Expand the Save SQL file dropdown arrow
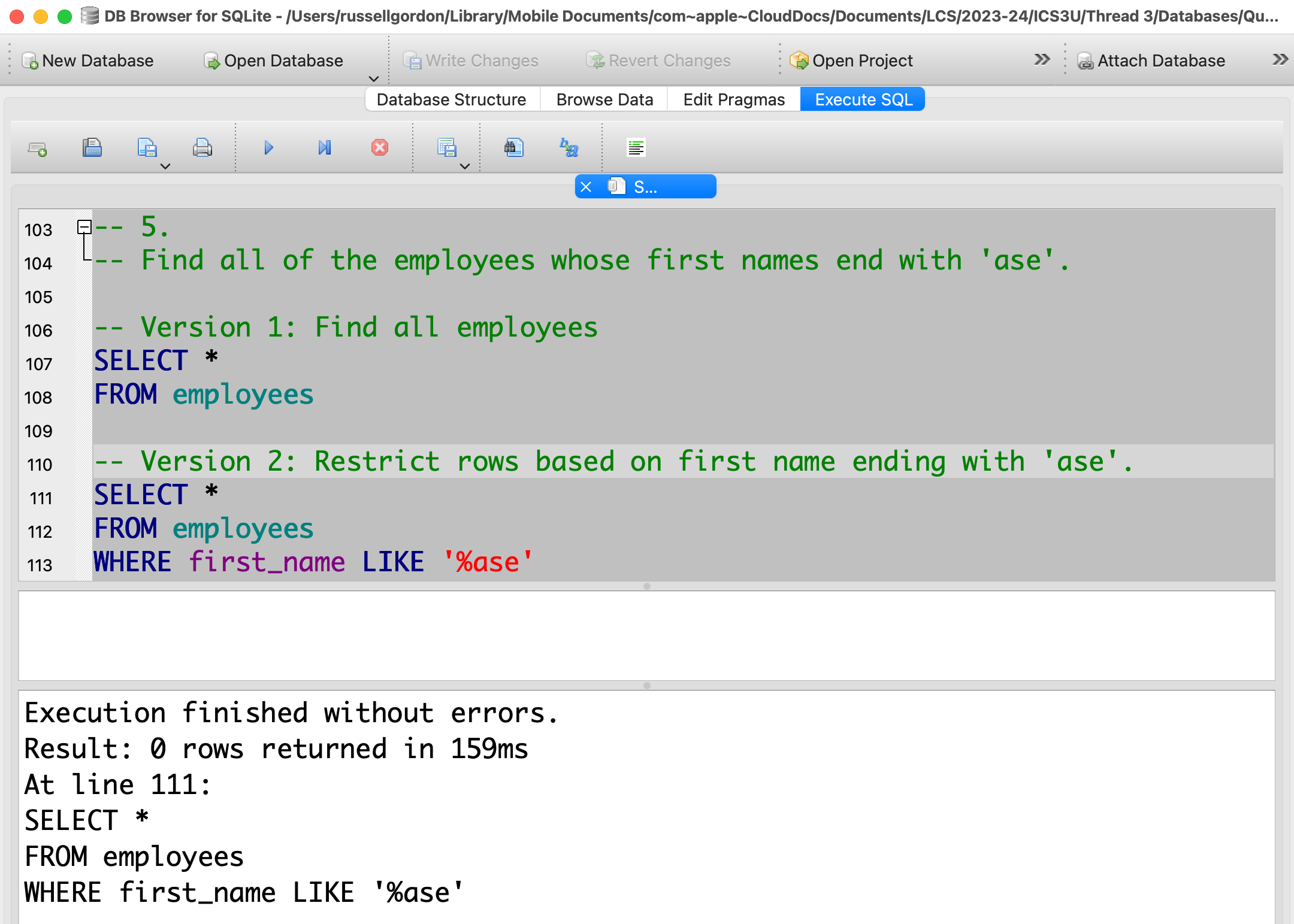This screenshot has height=924, width=1294. pyautogui.click(x=165, y=166)
